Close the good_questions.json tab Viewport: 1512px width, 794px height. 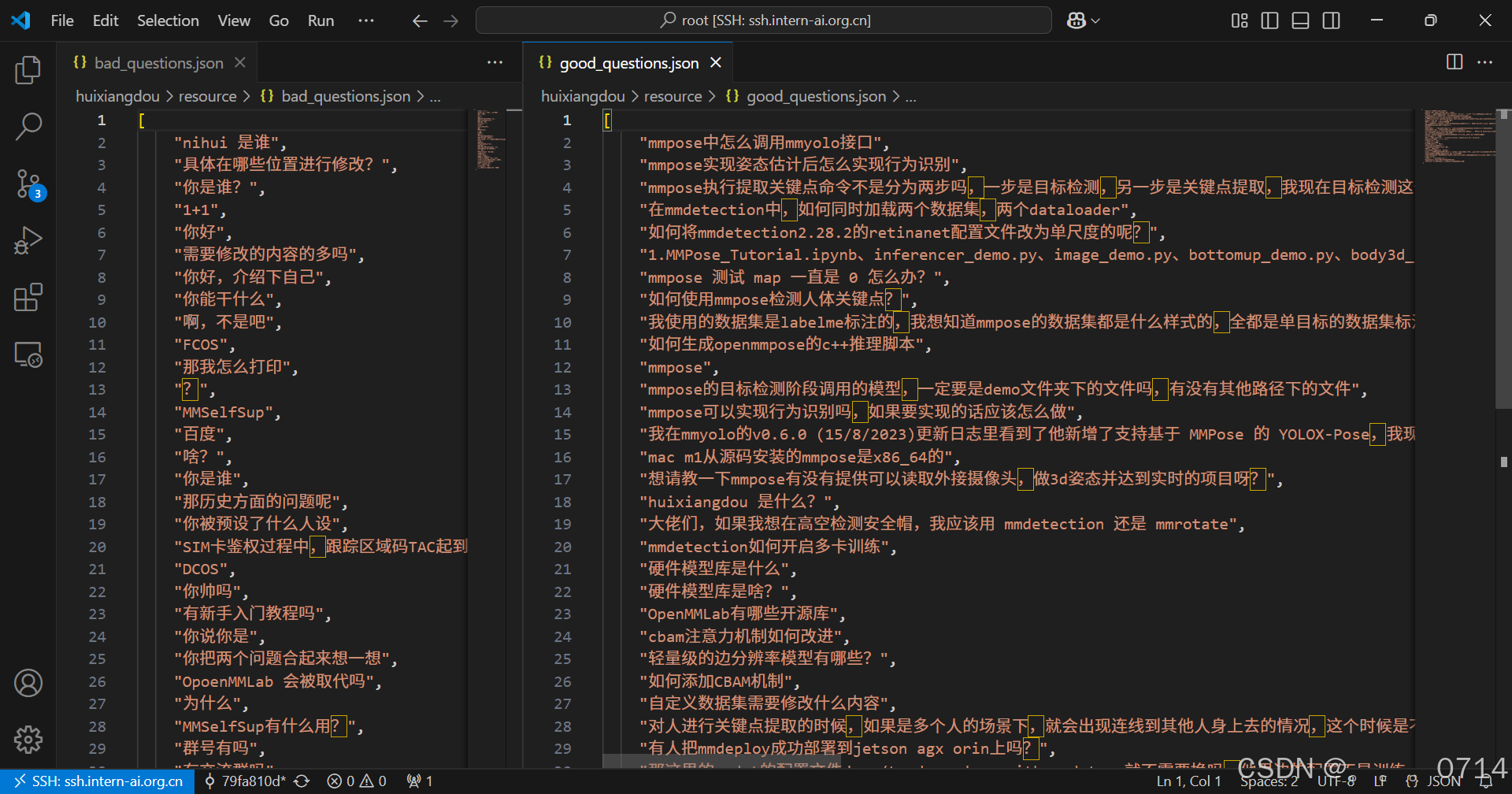(716, 62)
